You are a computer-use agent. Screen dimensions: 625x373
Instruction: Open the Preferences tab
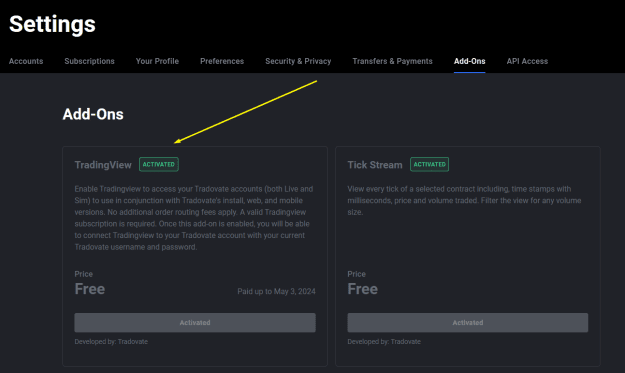[222, 61]
